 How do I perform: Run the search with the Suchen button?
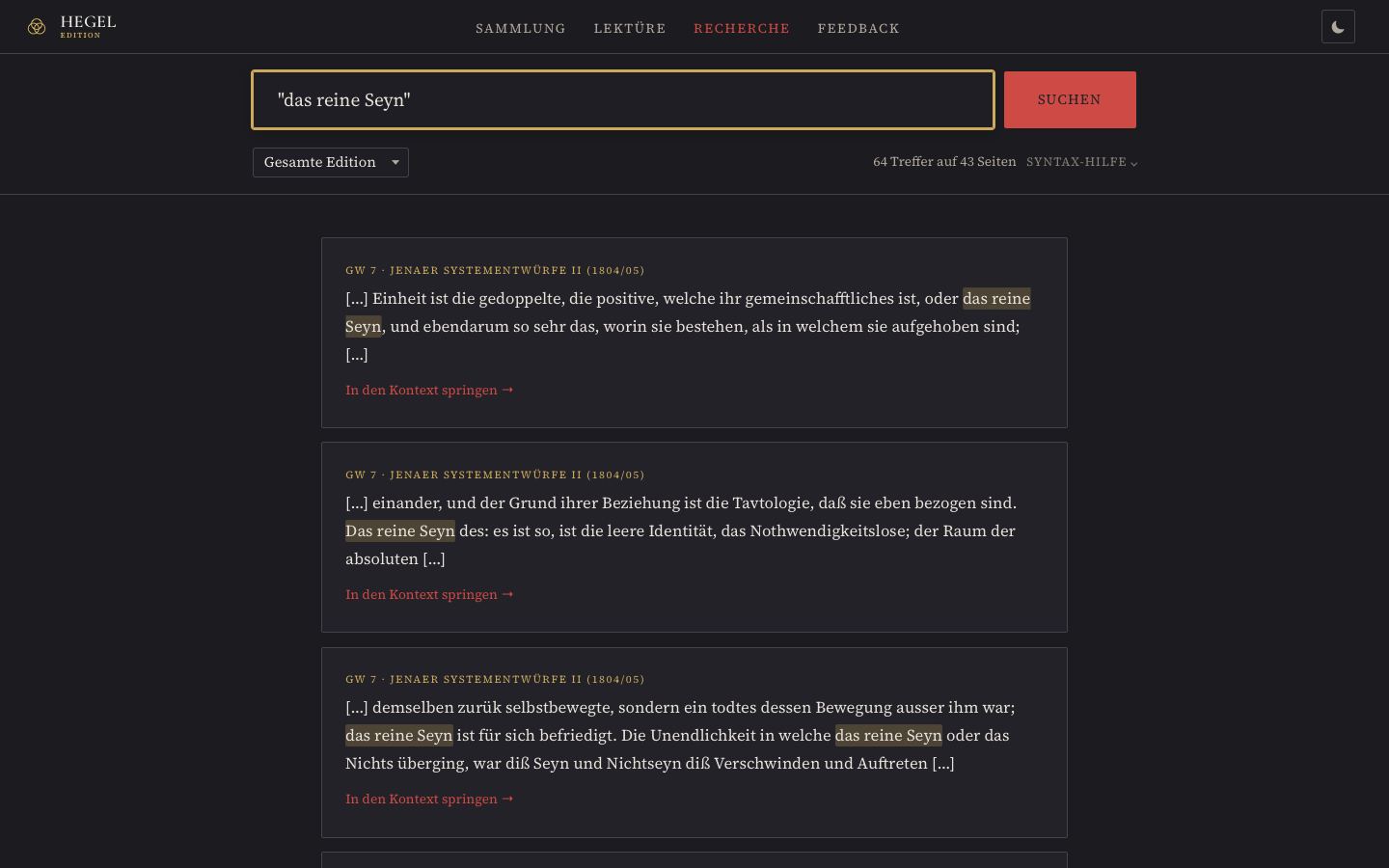[x=1070, y=99]
